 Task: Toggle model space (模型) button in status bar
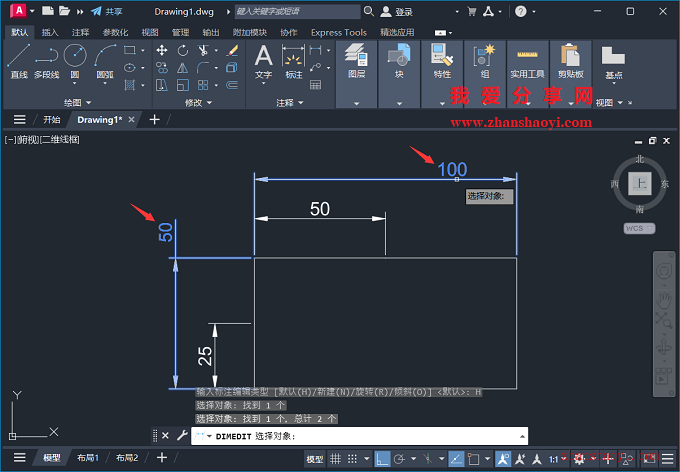(x=315, y=459)
